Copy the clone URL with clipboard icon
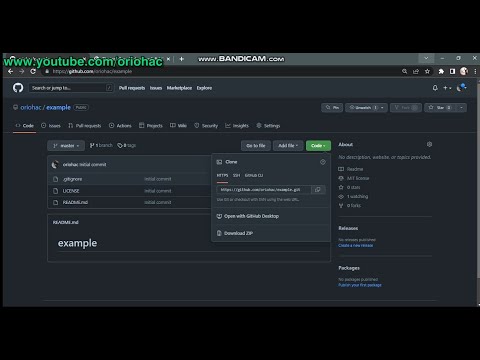Screen dimensions: 480x360 coord(318,190)
